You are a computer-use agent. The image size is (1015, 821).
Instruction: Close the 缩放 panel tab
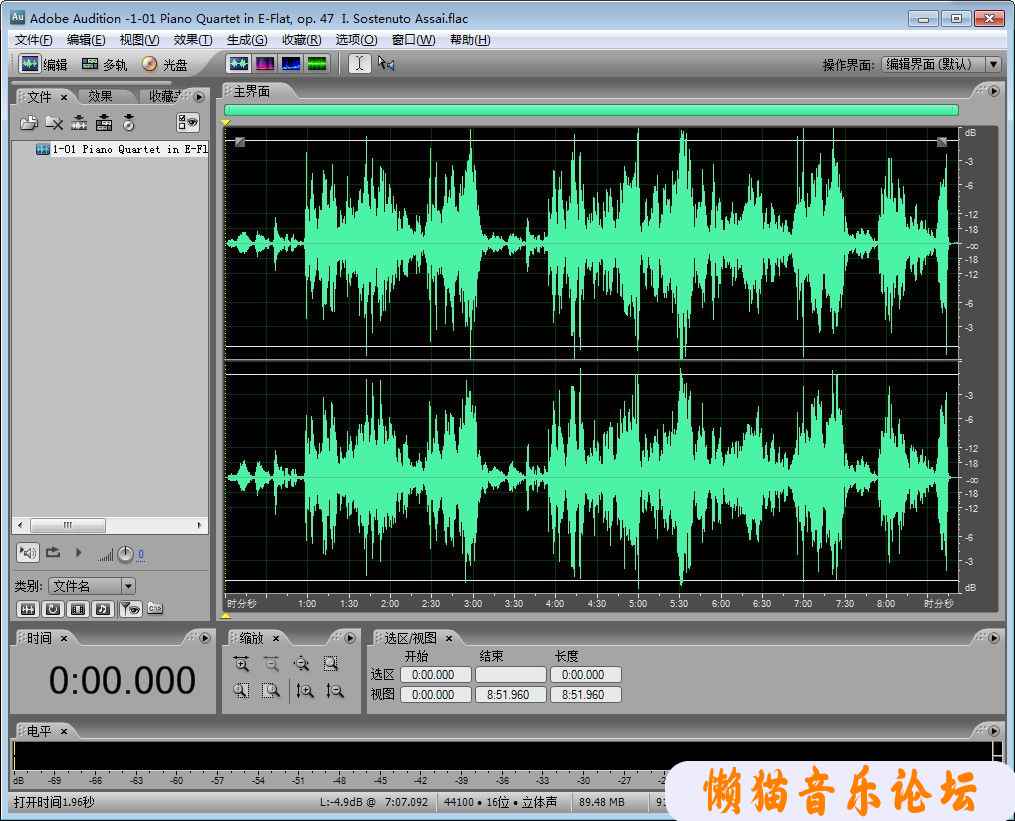tap(276, 638)
